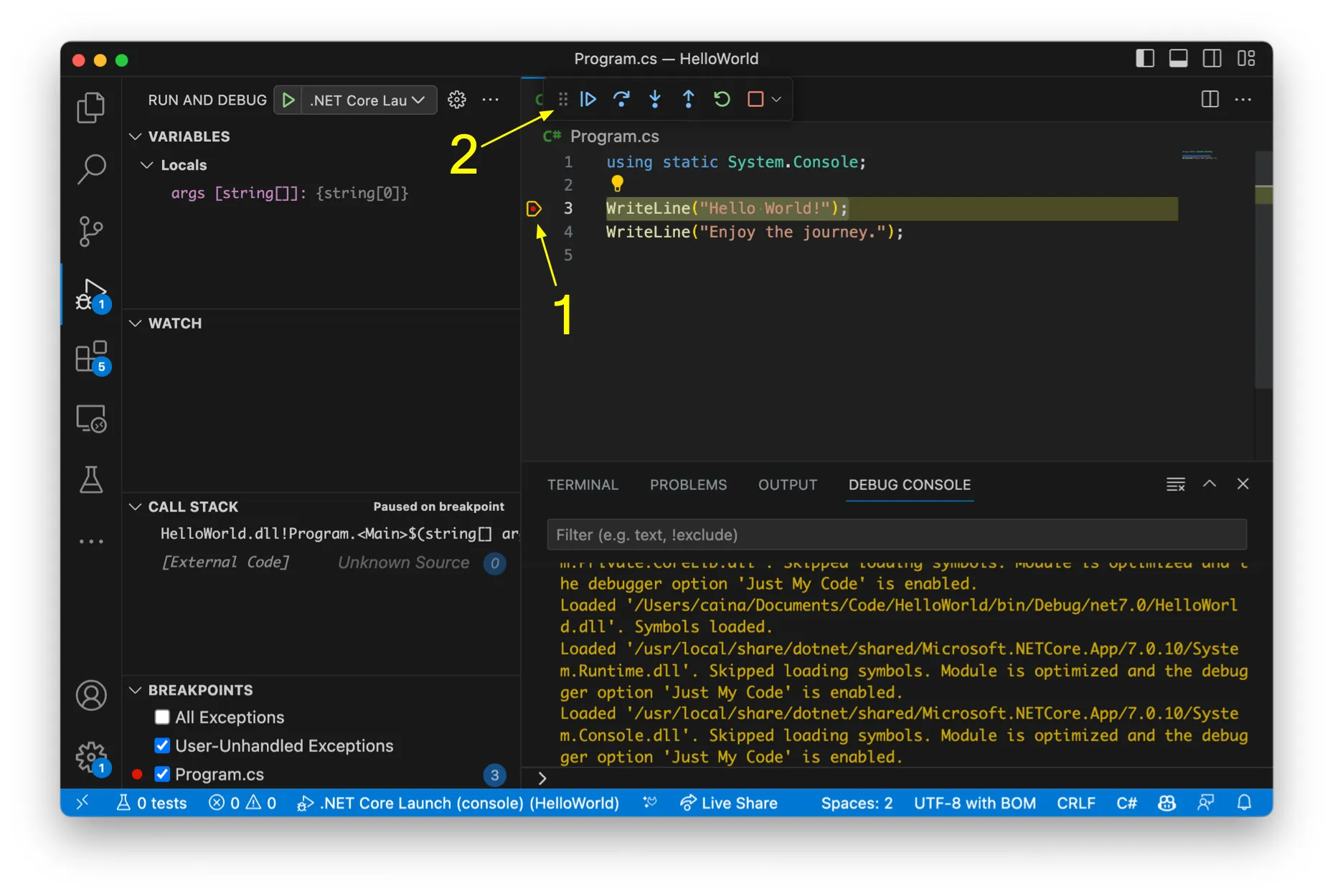Select the args variable row

(x=321, y=193)
